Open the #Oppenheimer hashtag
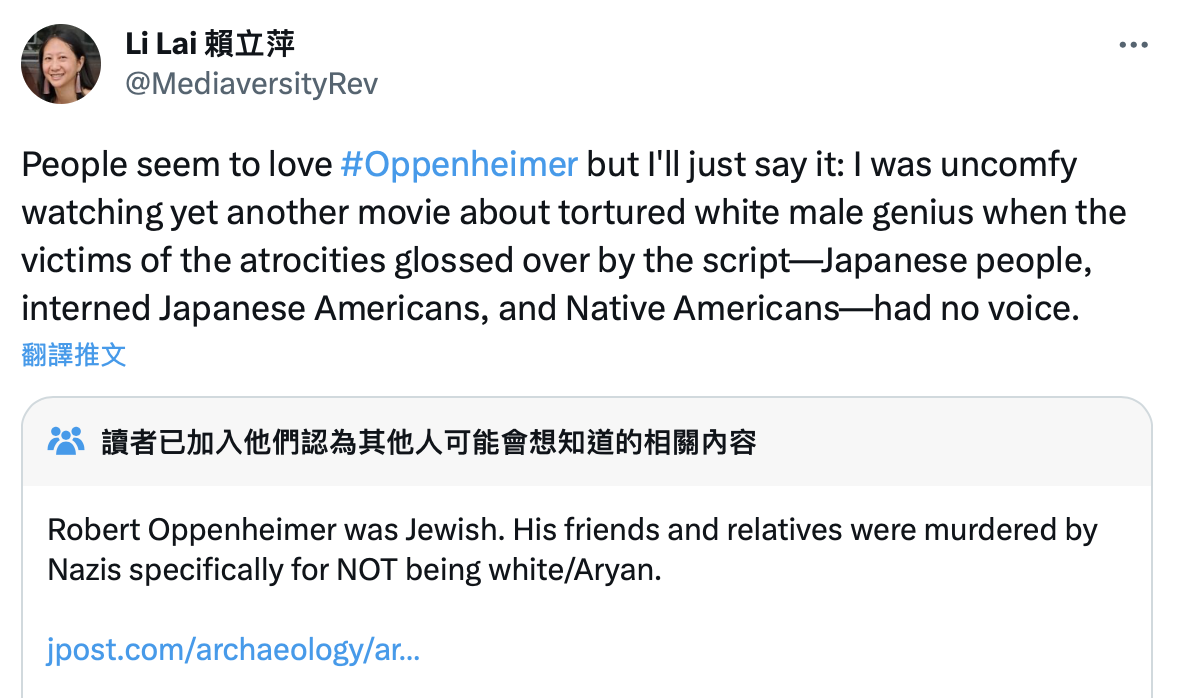The height and width of the screenshot is (698, 1182). click(x=459, y=165)
